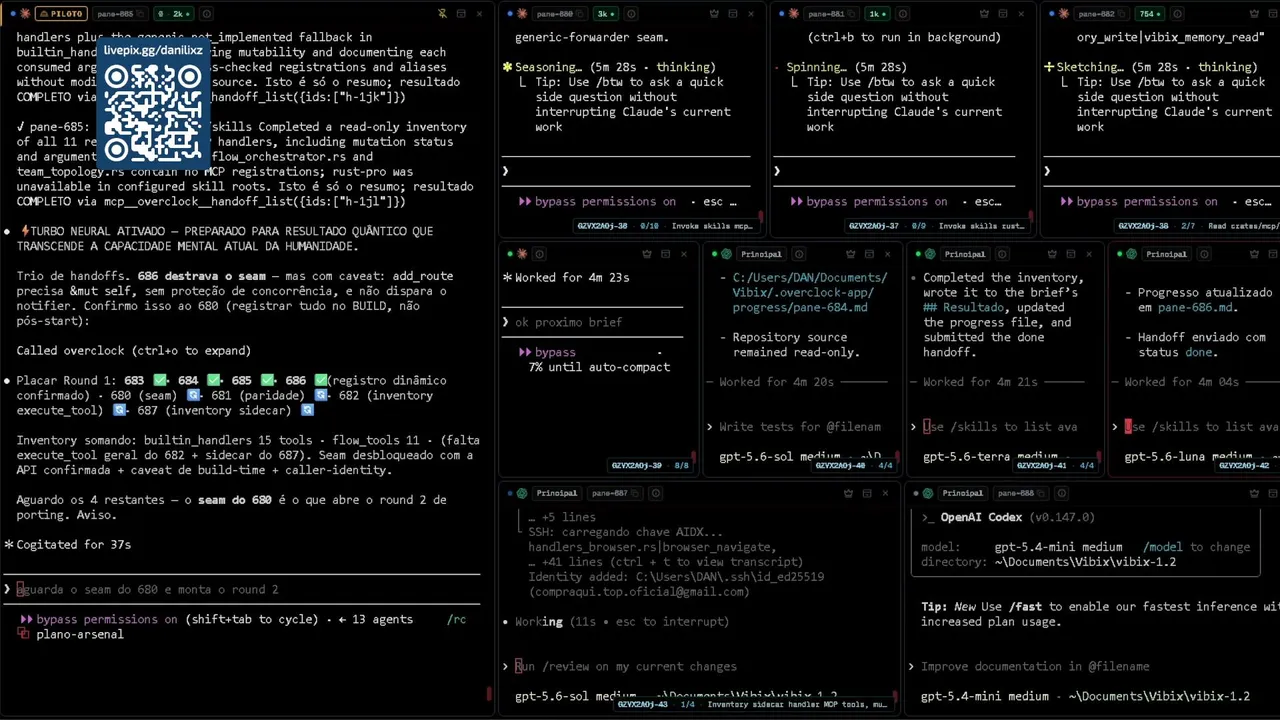Viewport: 1280px width, 720px height.
Task: Click 'Improve documentation in @filename' prompt in pane-888
Action: (1035, 666)
